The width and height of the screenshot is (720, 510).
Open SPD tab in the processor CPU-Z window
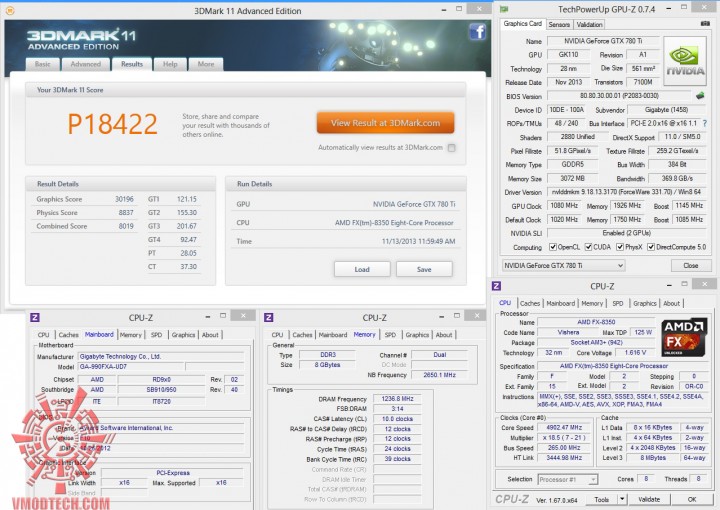coord(618,303)
